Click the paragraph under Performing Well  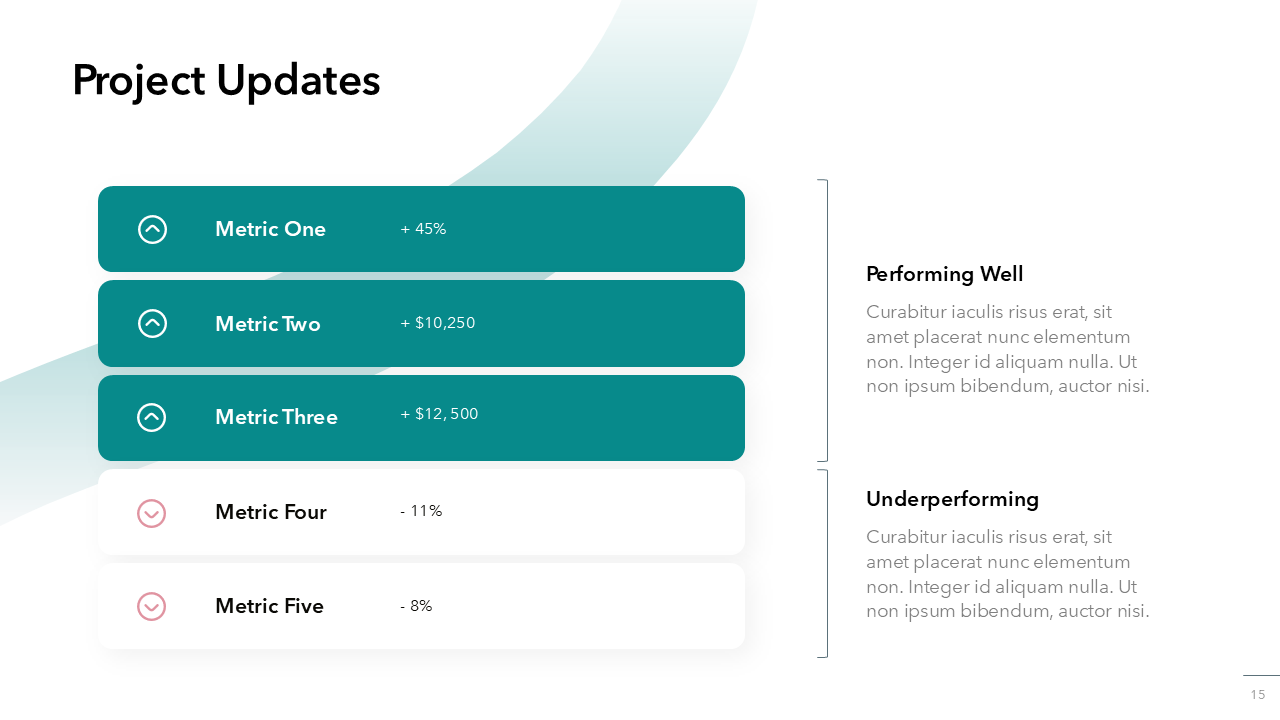pos(1007,349)
